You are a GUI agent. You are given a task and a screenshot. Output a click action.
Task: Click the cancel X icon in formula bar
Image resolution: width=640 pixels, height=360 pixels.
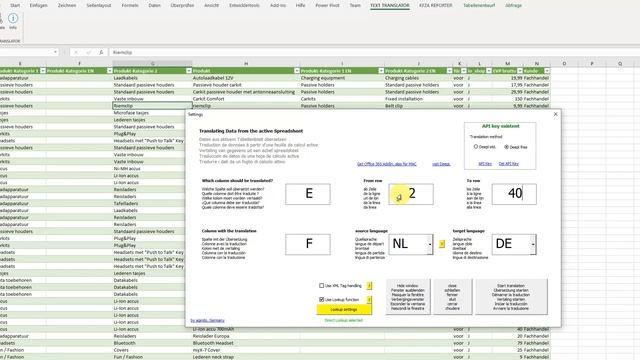point(76,52)
